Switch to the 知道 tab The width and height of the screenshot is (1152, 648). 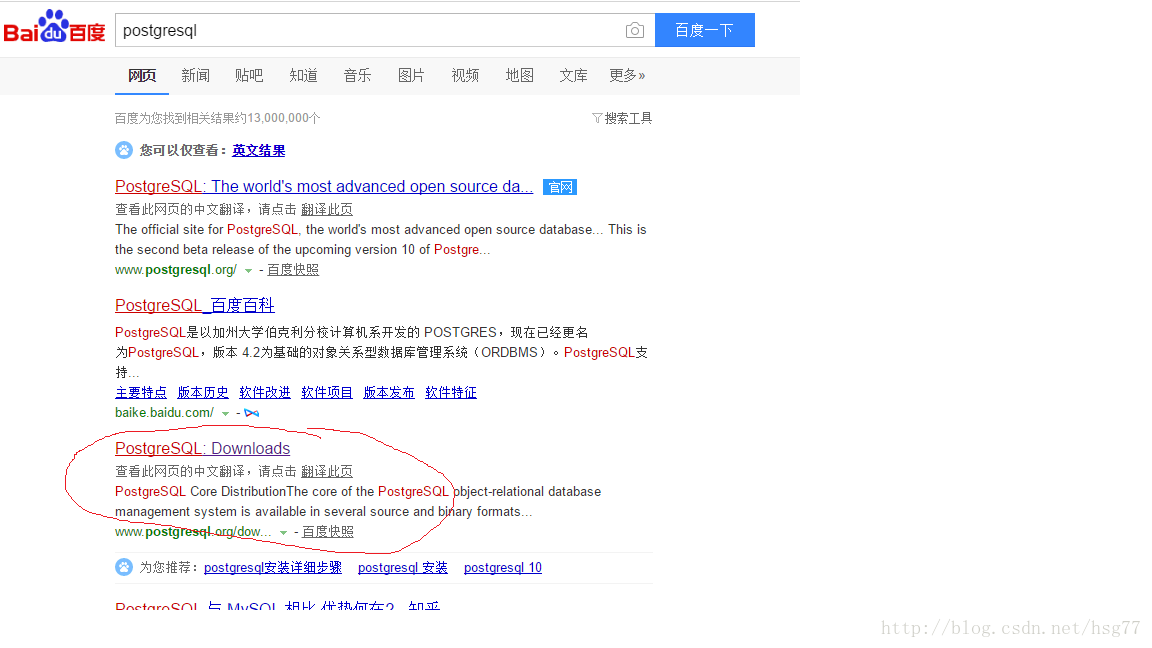coord(303,76)
